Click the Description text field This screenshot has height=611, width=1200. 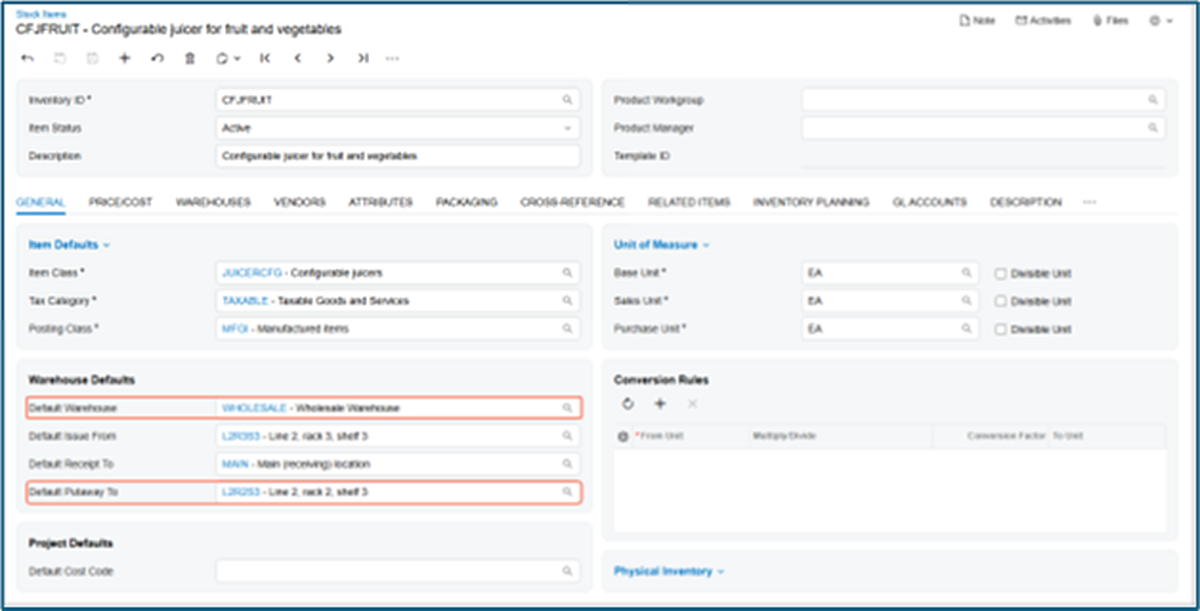tap(397, 156)
